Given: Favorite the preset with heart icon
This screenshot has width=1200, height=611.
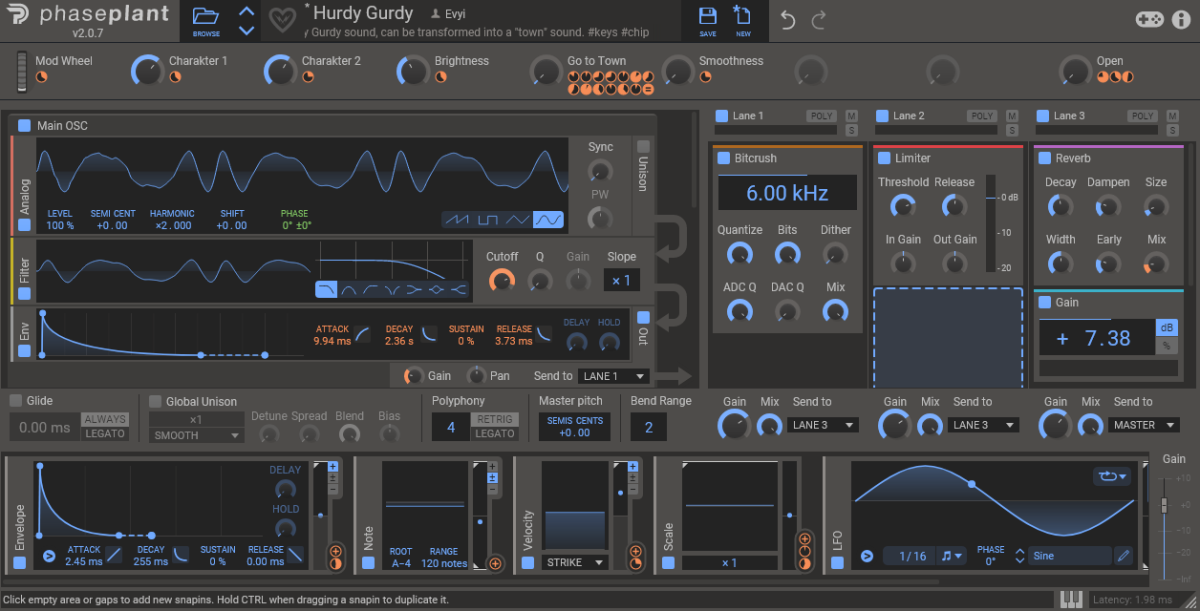Looking at the screenshot, I should coord(282,20).
